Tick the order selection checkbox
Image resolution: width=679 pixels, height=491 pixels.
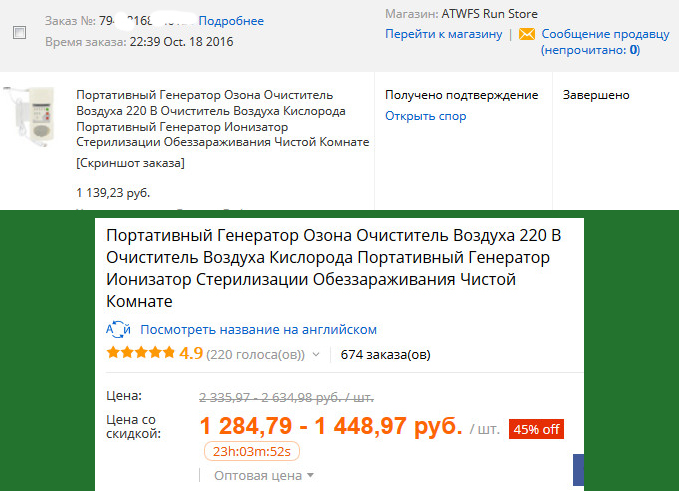(19, 32)
